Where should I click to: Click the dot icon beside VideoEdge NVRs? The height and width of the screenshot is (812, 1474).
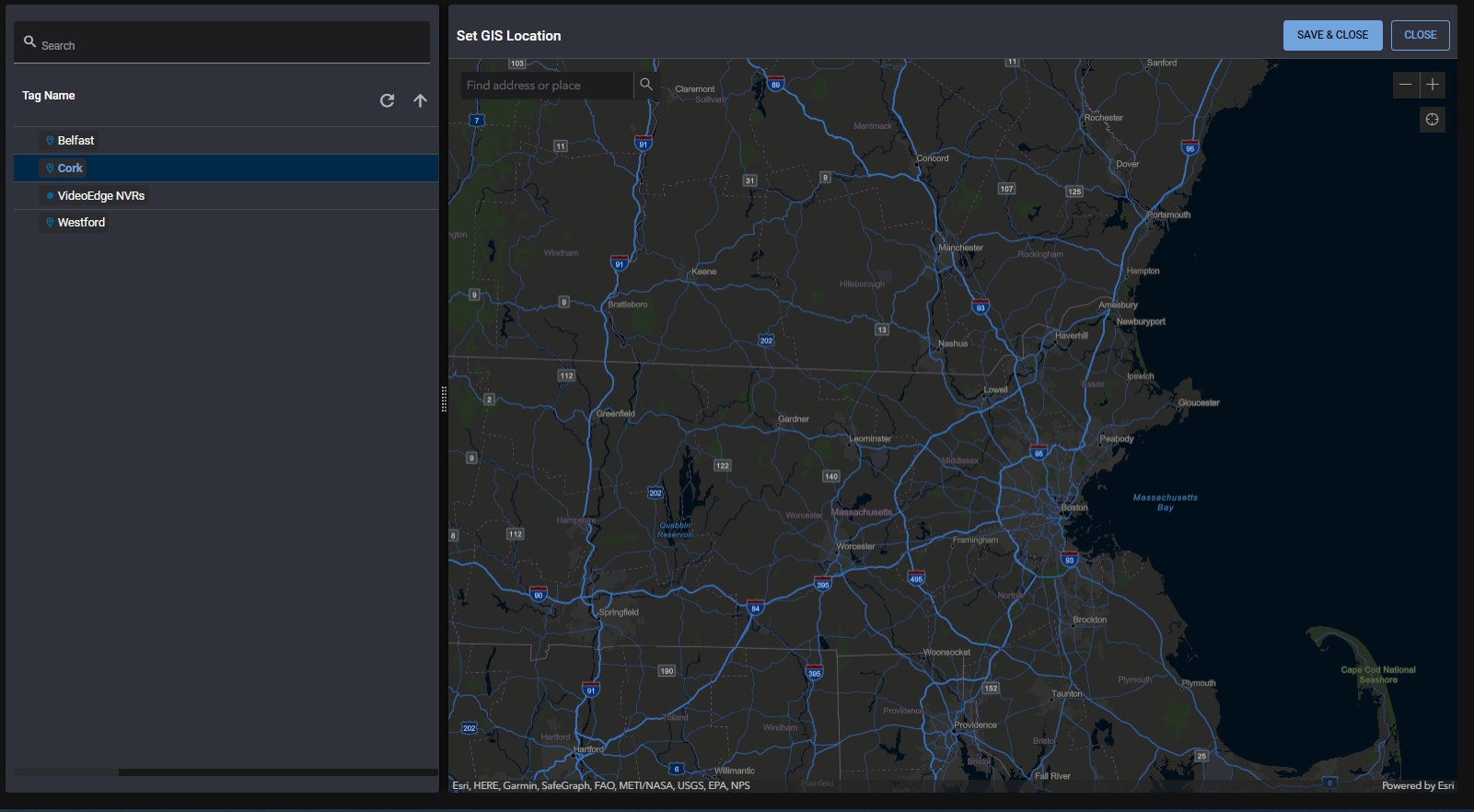tap(50, 196)
